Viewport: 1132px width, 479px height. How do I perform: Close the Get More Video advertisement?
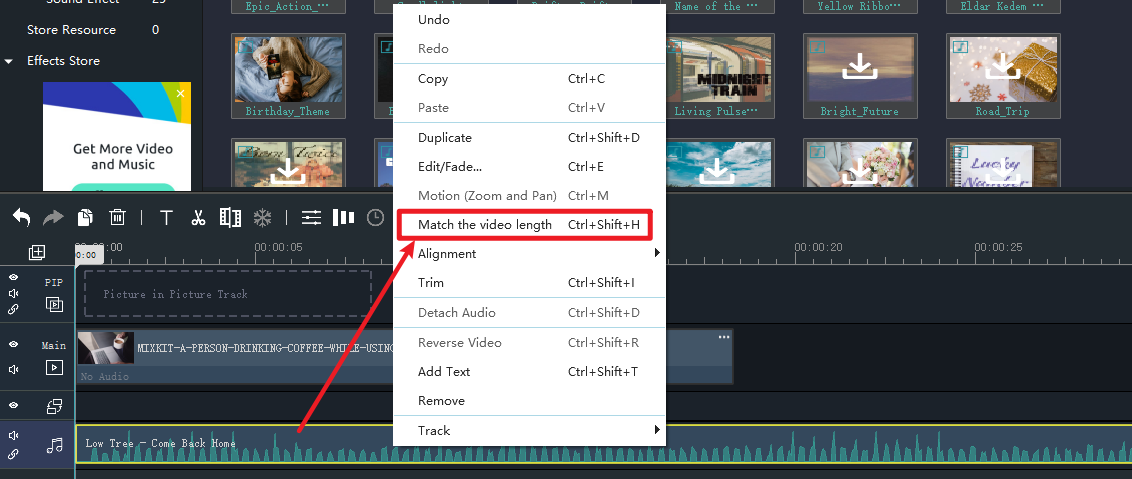pos(181,93)
